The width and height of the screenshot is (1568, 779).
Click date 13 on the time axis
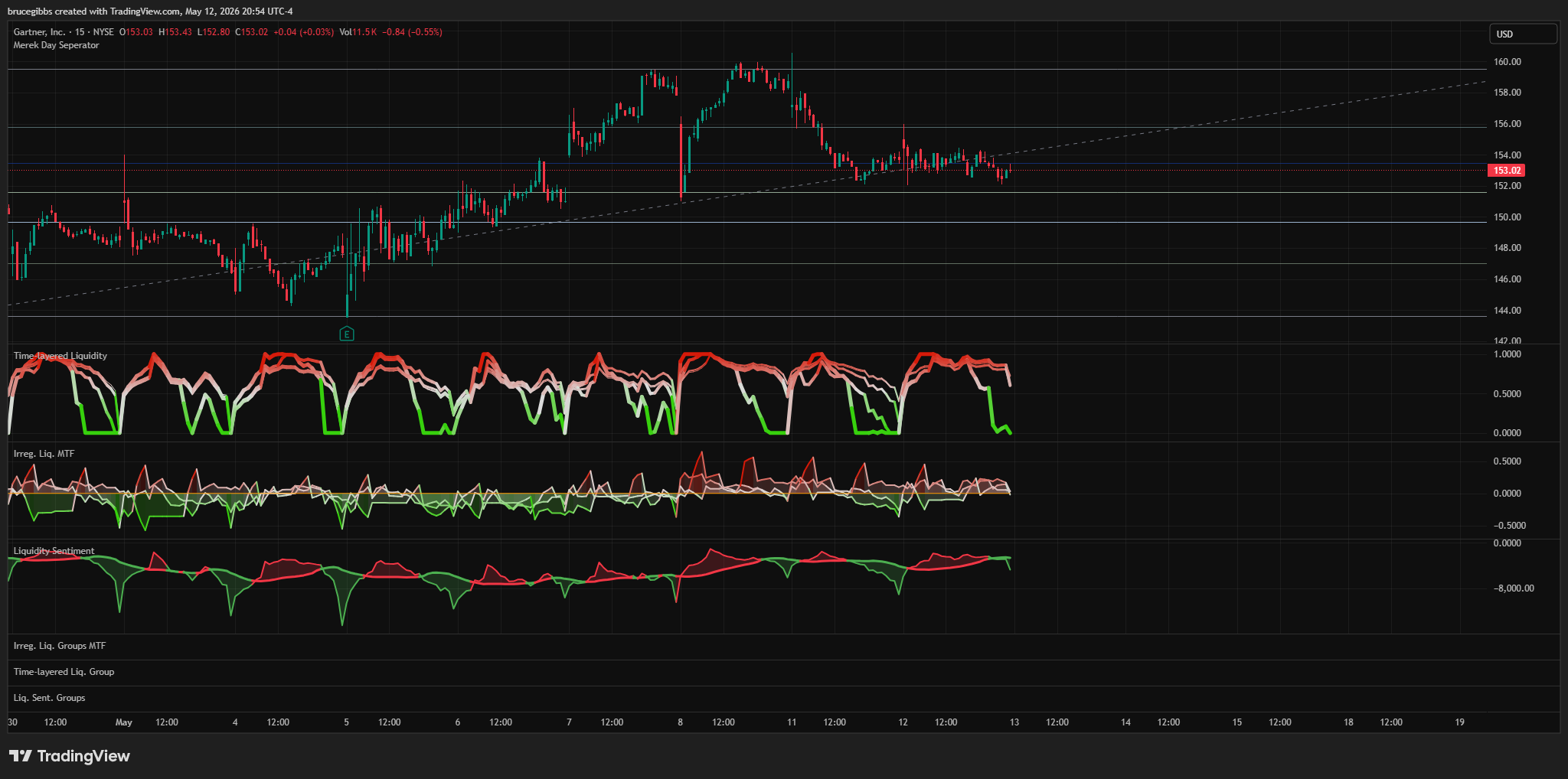[x=1014, y=722]
